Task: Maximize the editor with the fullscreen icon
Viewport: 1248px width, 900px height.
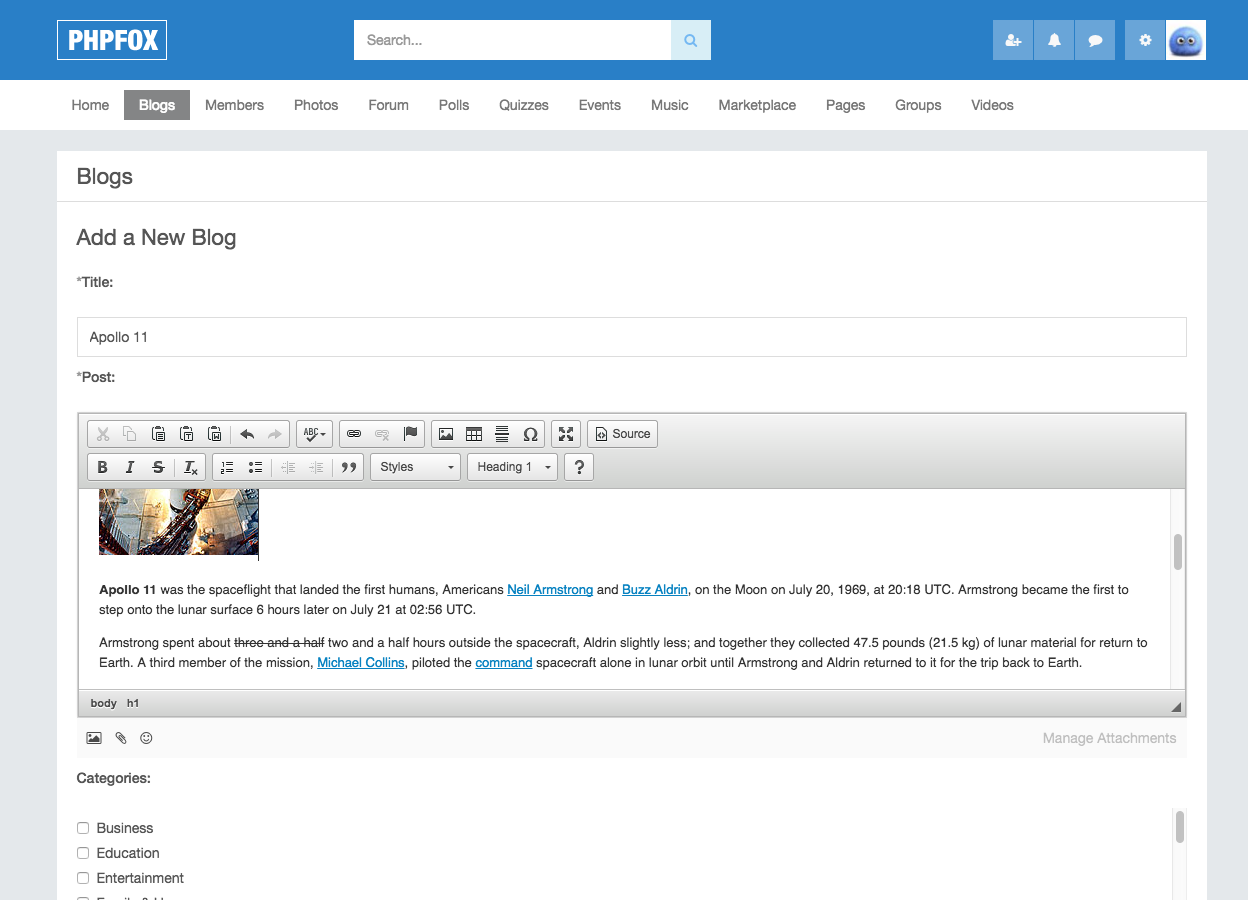Action: pos(566,434)
